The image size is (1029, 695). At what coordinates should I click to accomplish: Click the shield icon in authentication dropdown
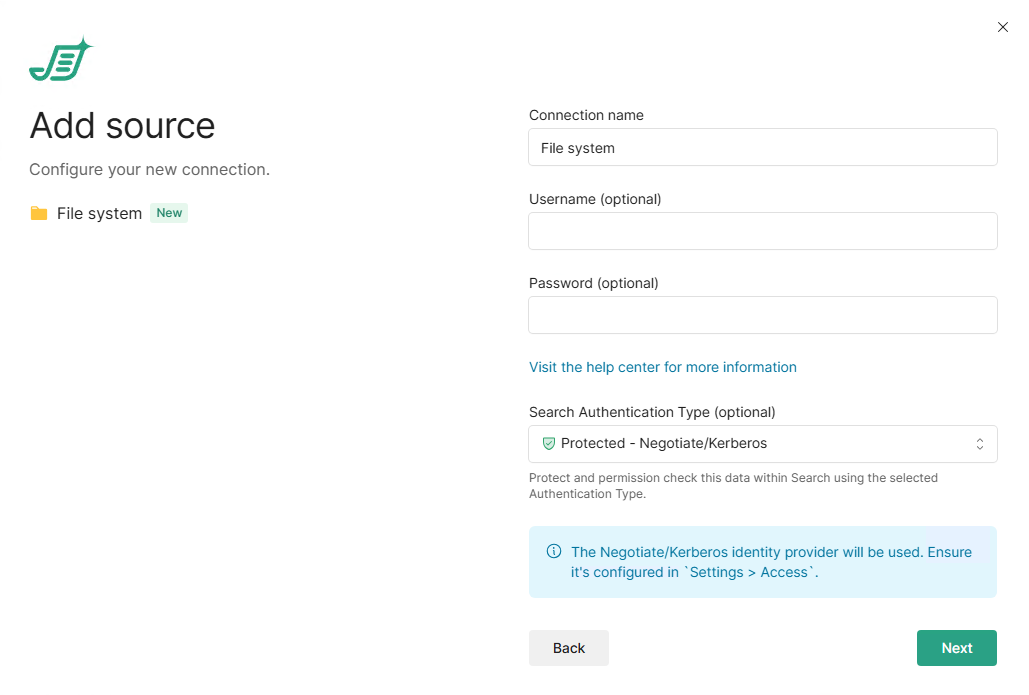tap(548, 443)
